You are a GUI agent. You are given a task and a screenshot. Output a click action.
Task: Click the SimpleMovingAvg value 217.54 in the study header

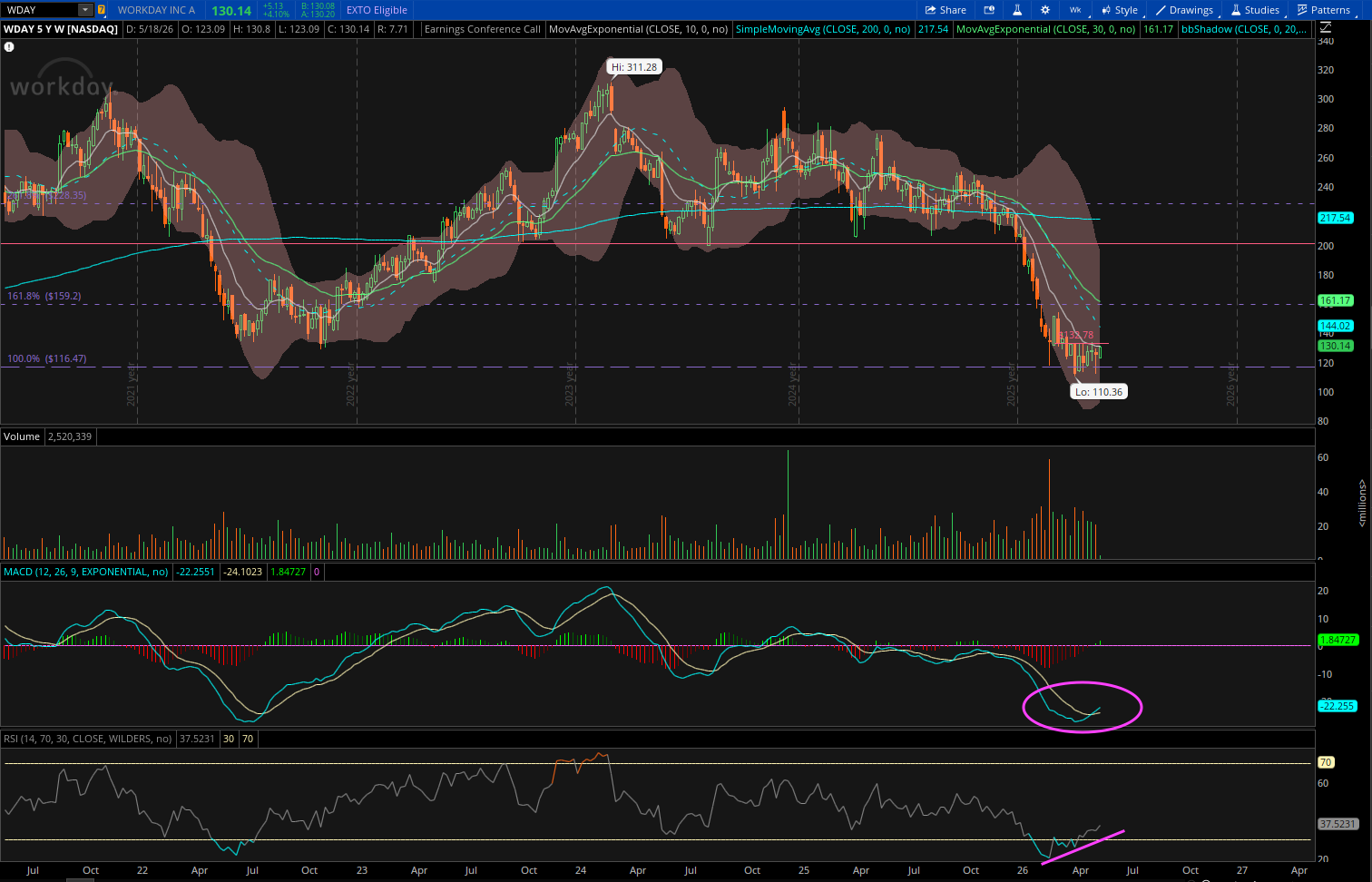click(933, 29)
